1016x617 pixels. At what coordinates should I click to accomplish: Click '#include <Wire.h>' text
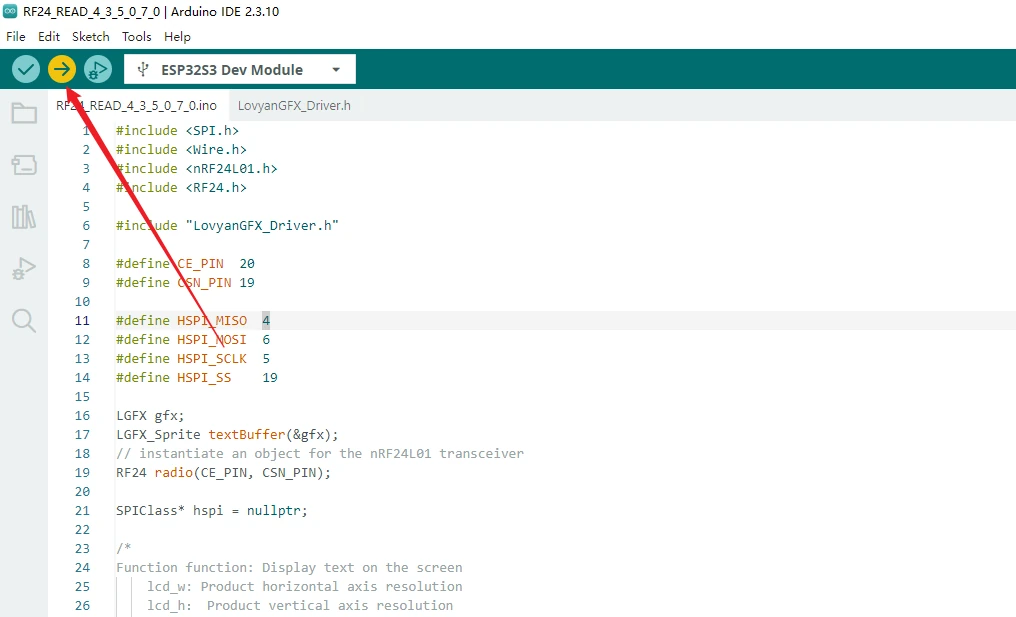point(181,149)
